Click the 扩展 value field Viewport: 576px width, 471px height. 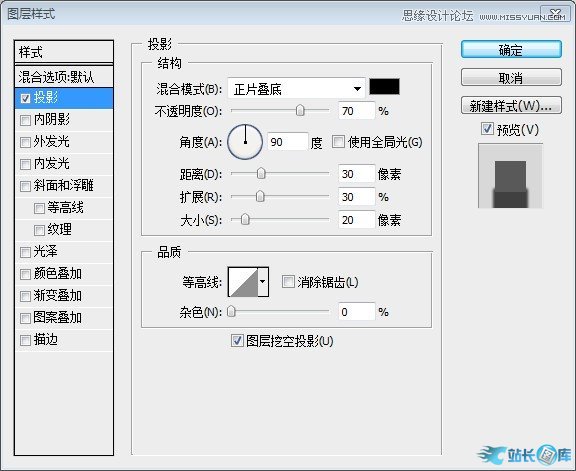[x=356, y=197]
